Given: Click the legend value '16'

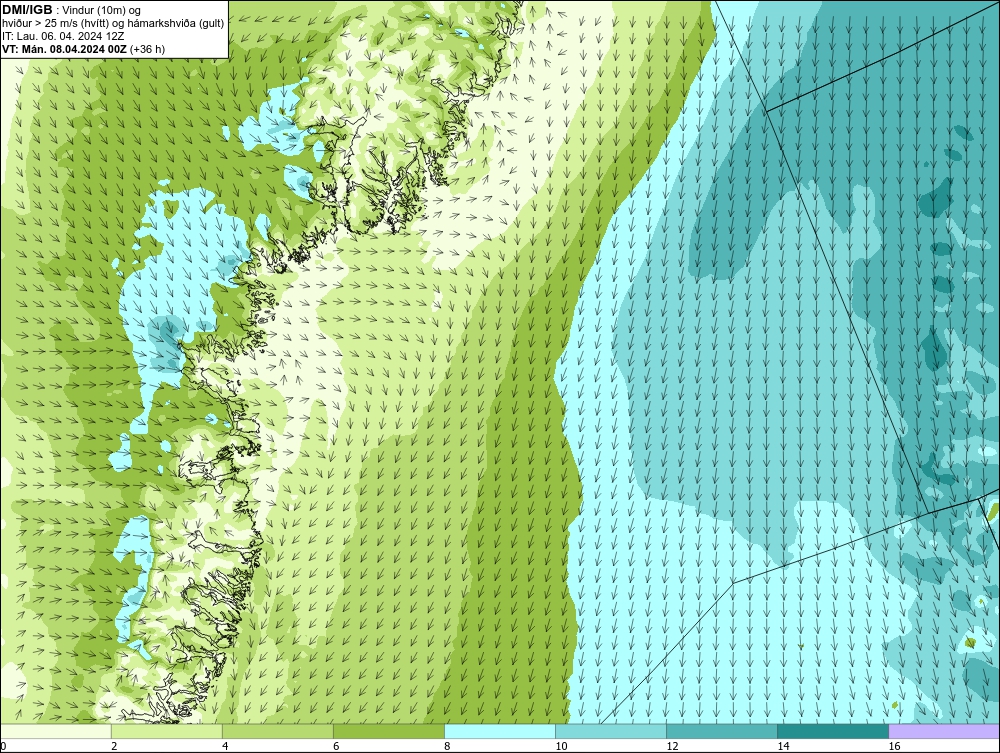Looking at the screenshot, I should point(895,746).
